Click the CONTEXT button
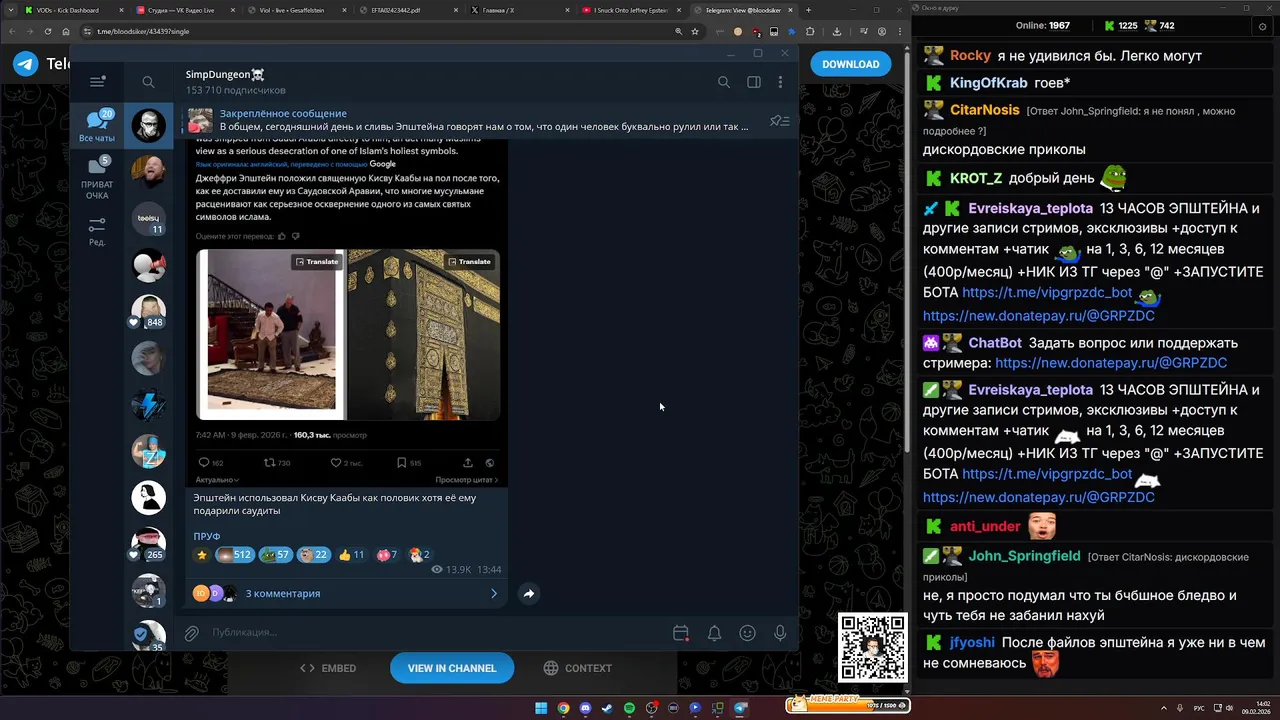1280x720 pixels. point(578,668)
